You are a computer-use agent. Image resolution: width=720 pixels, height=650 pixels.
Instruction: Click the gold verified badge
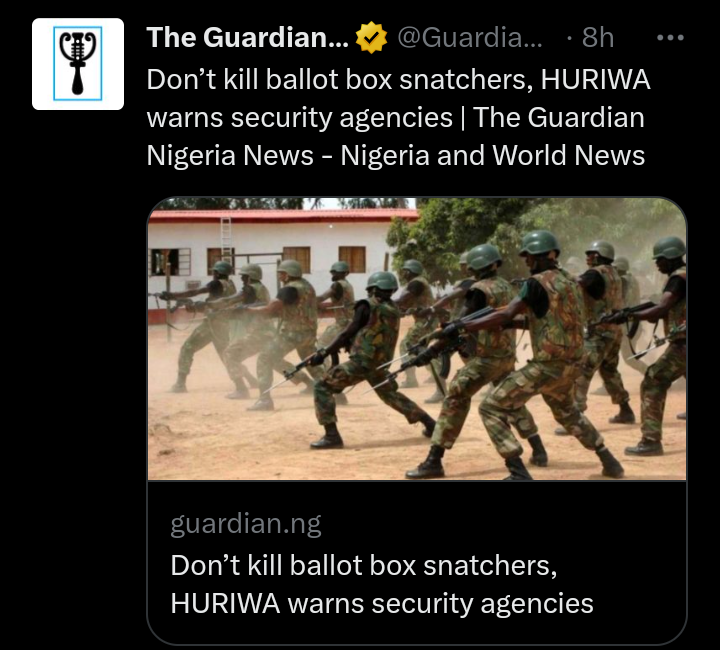(371, 38)
